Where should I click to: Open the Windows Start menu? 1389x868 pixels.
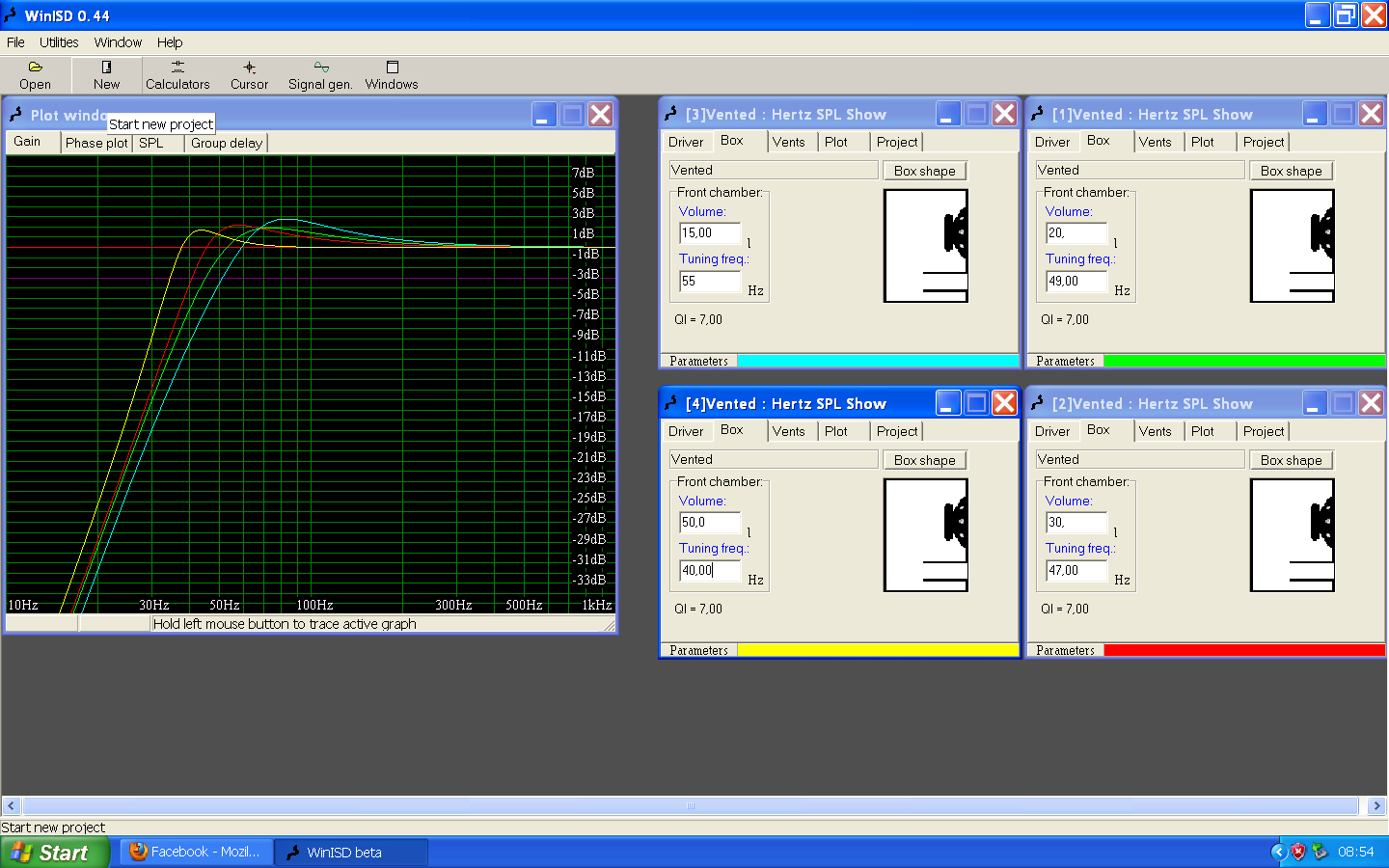pyautogui.click(x=55, y=853)
